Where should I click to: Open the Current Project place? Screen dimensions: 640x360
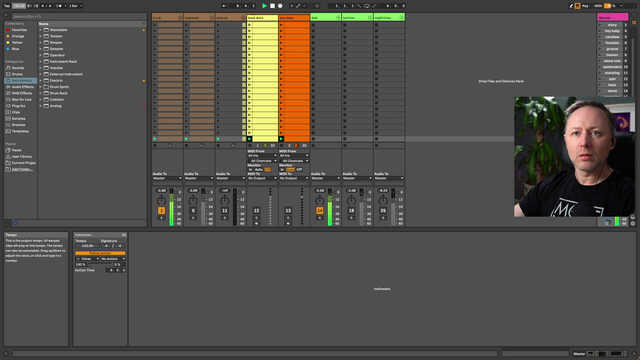(23, 163)
